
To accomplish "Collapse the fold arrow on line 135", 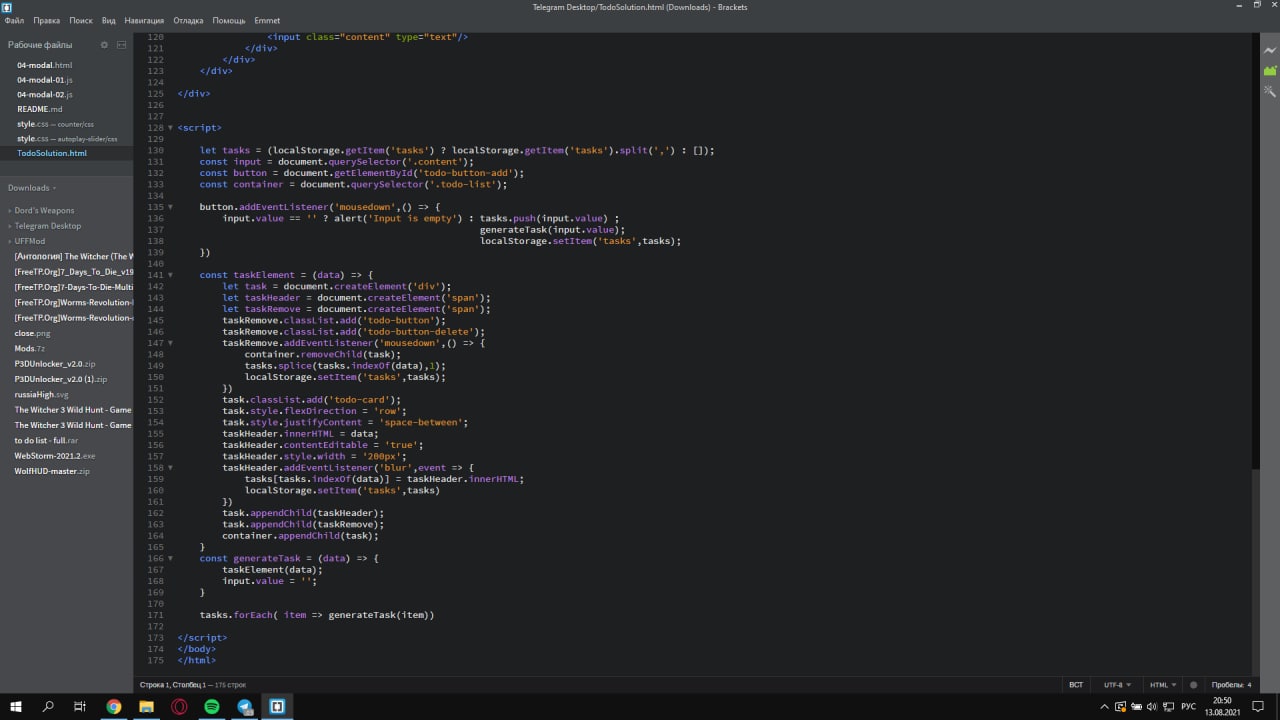I will (171, 207).
